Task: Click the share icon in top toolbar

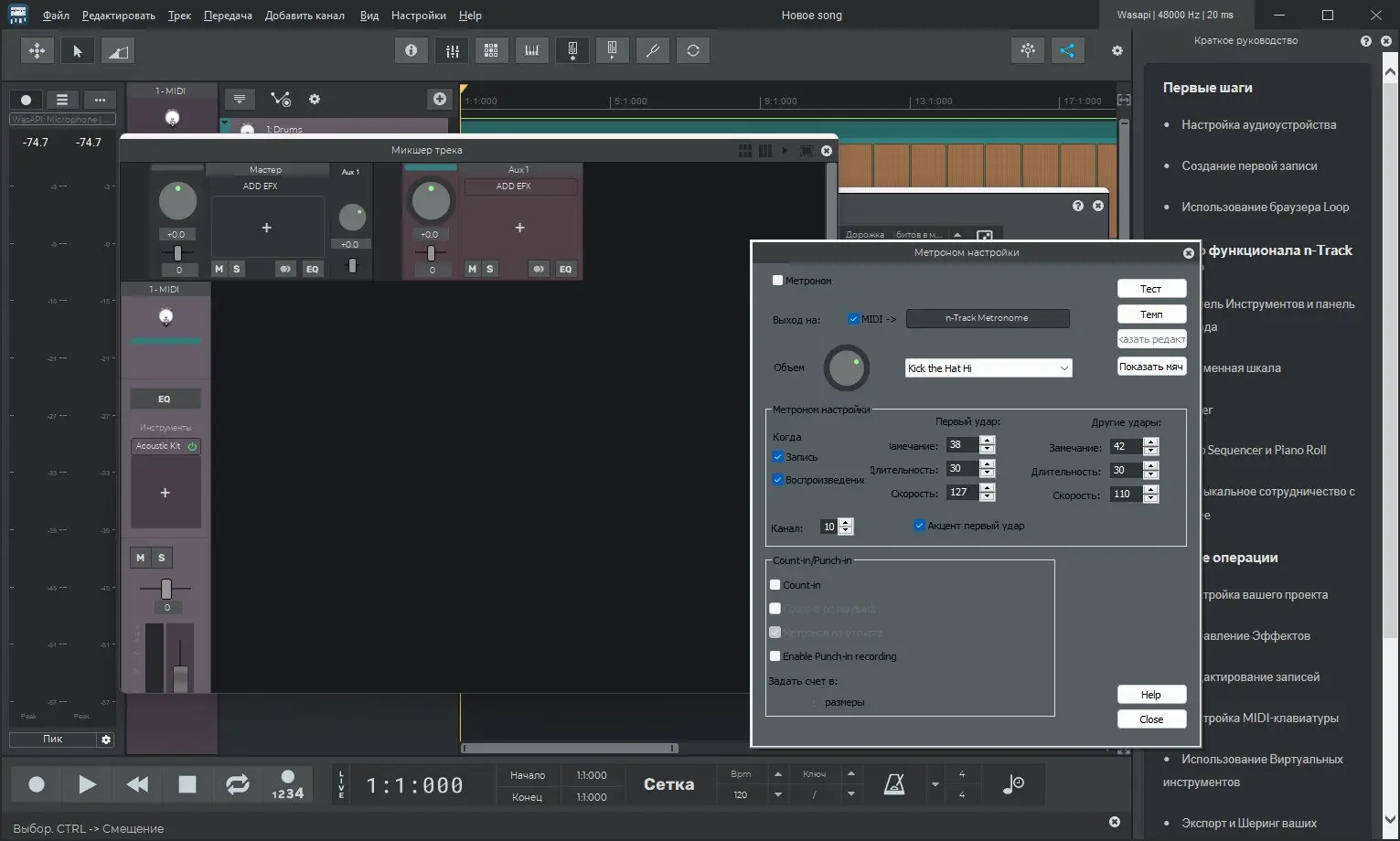Action: (x=1066, y=51)
